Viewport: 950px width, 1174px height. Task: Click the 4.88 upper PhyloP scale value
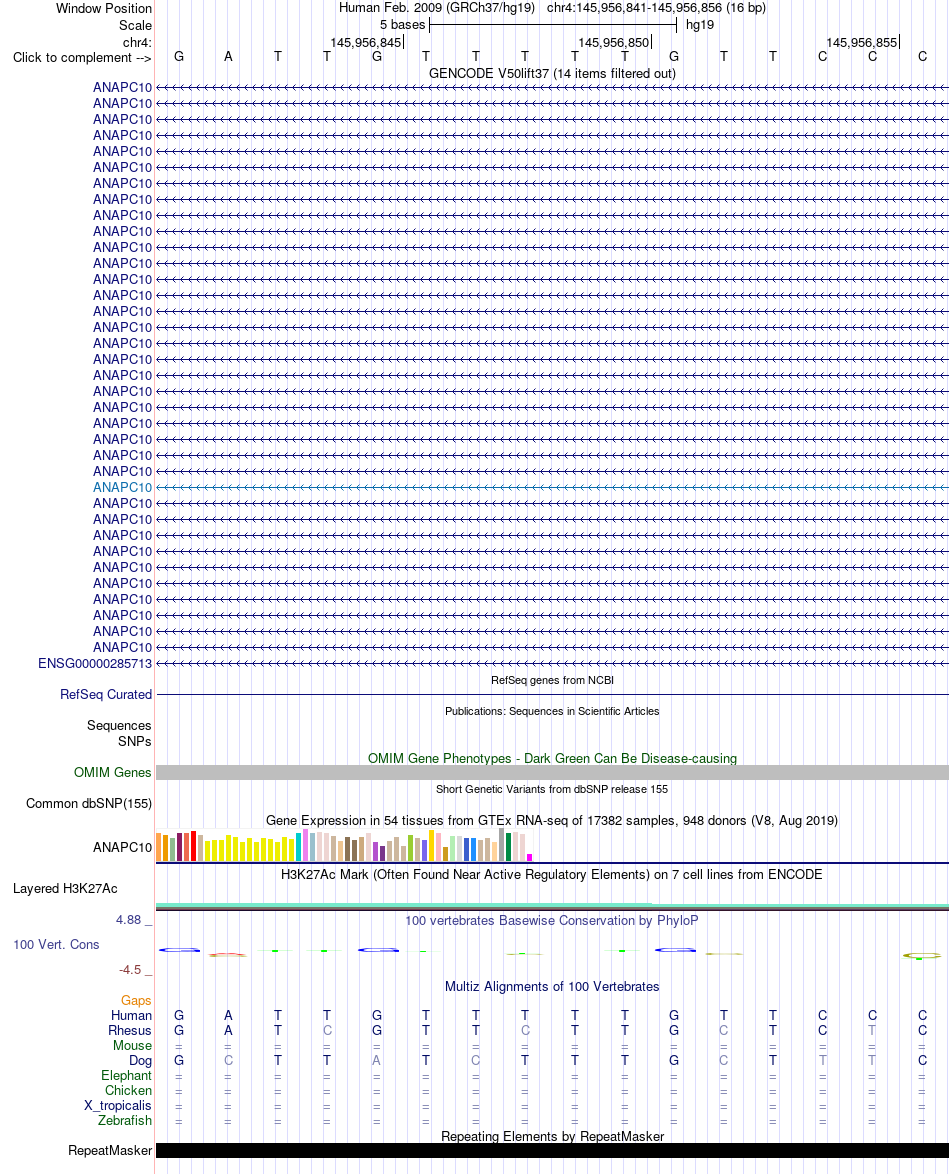coord(128,919)
